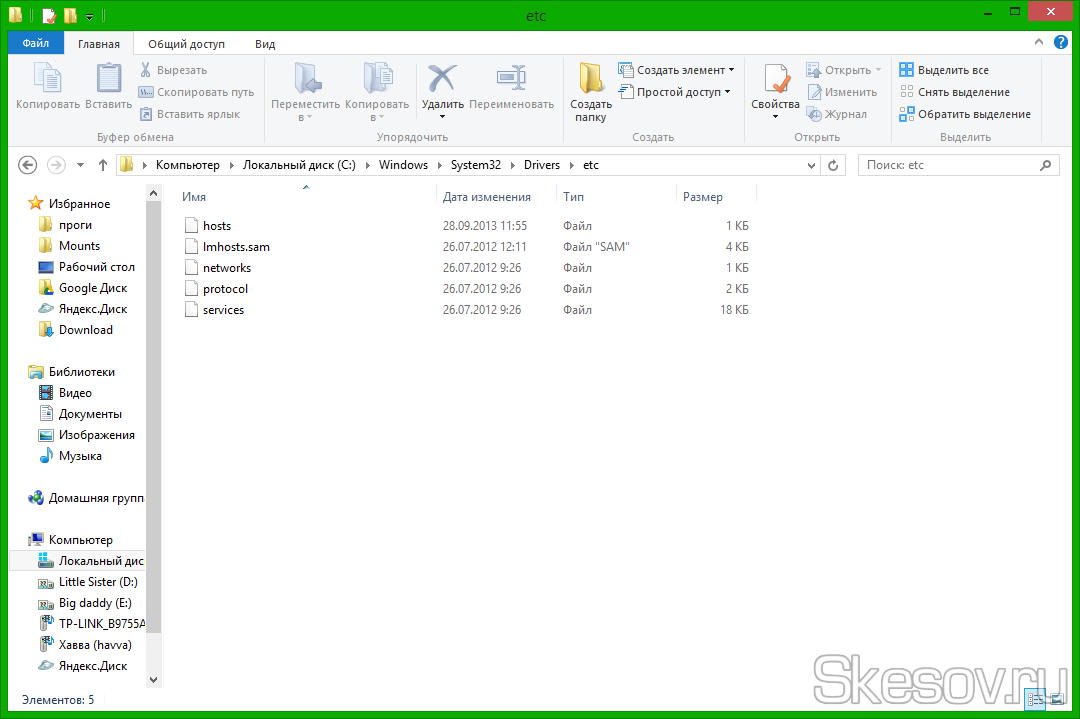Go up one folder level arrow
Viewport: 1080px width, 719px height.
coord(103,165)
